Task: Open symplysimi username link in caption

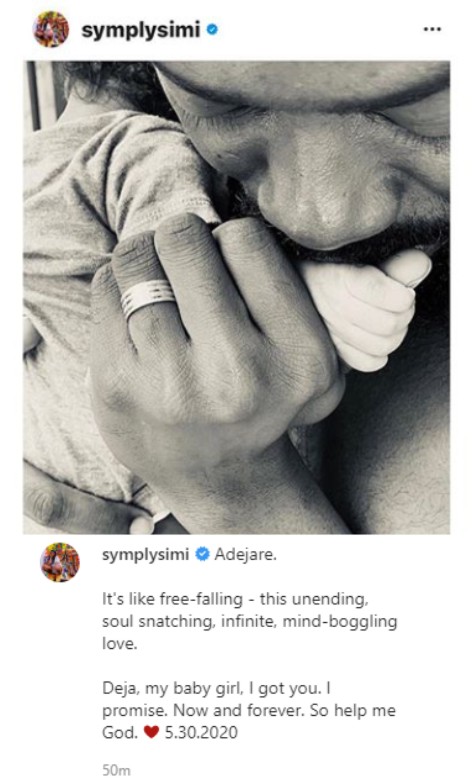Action: [145, 555]
